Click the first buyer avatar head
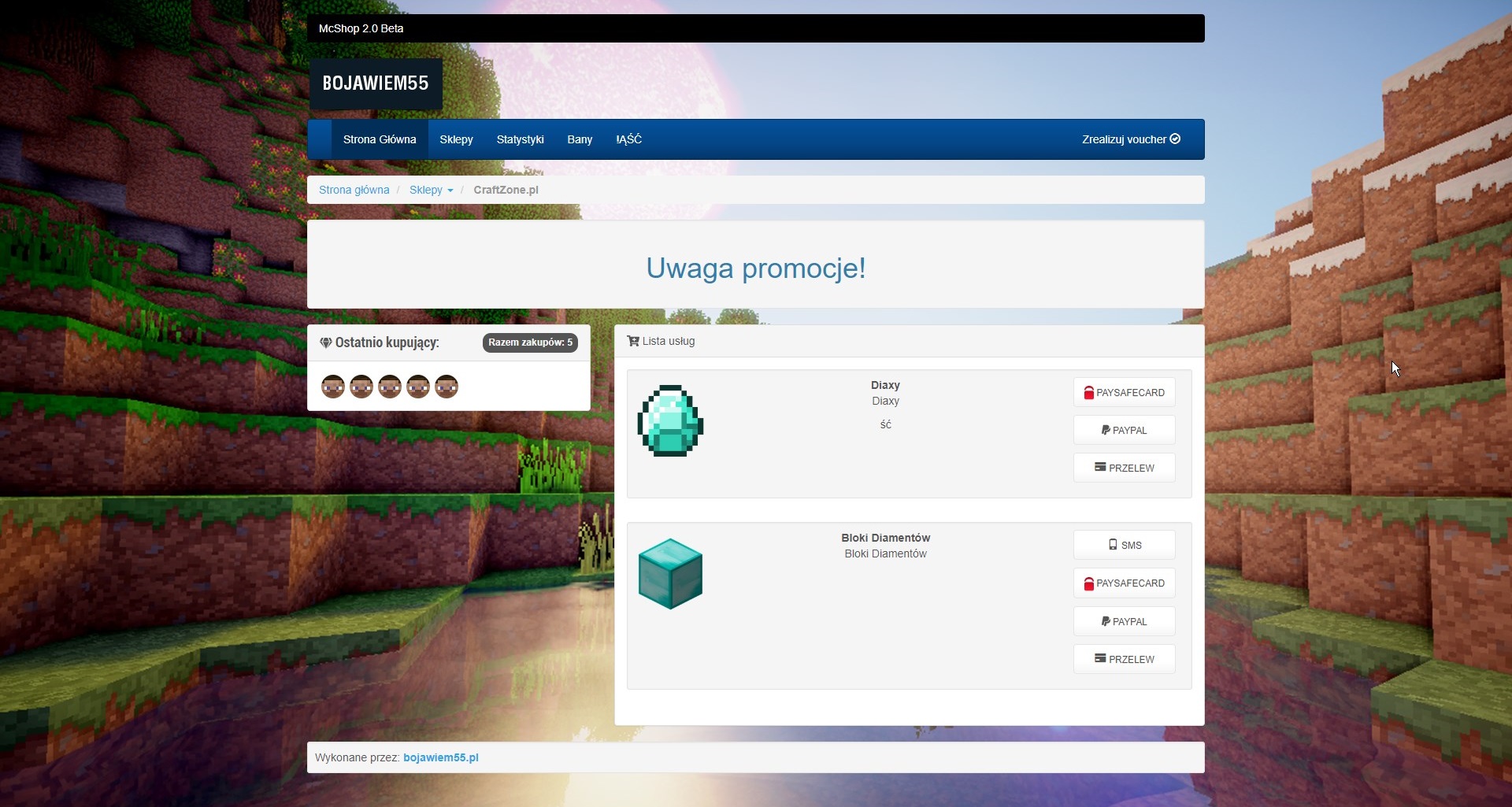 [333, 387]
